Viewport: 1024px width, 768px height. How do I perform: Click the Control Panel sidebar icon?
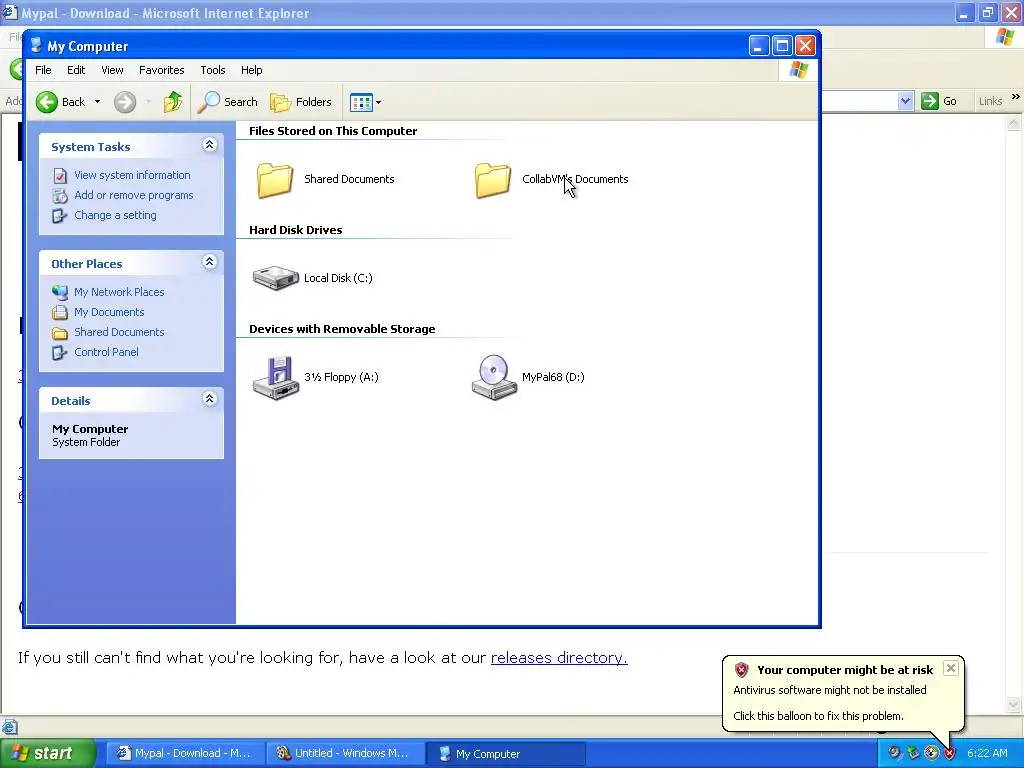point(60,353)
